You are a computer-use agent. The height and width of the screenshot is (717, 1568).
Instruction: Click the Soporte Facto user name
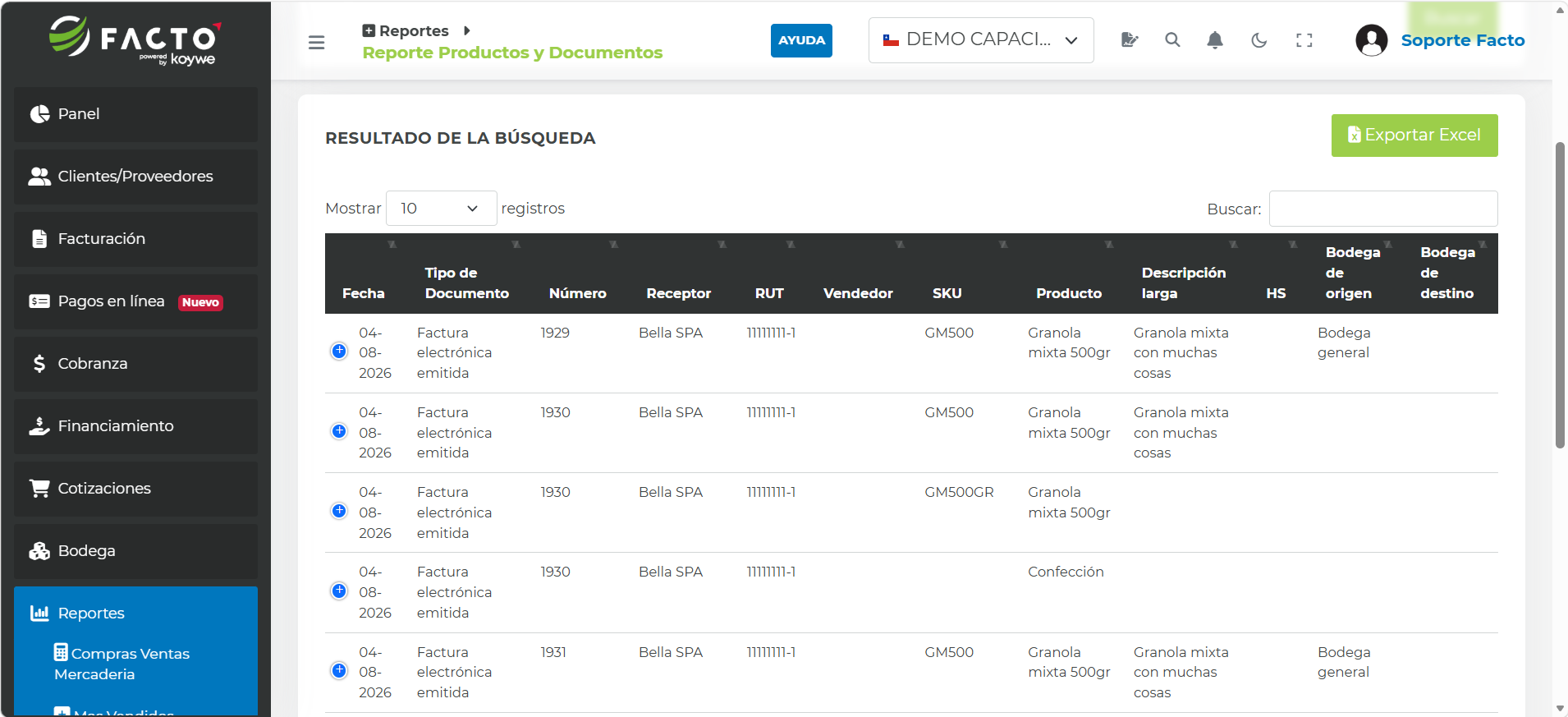click(x=1462, y=40)
